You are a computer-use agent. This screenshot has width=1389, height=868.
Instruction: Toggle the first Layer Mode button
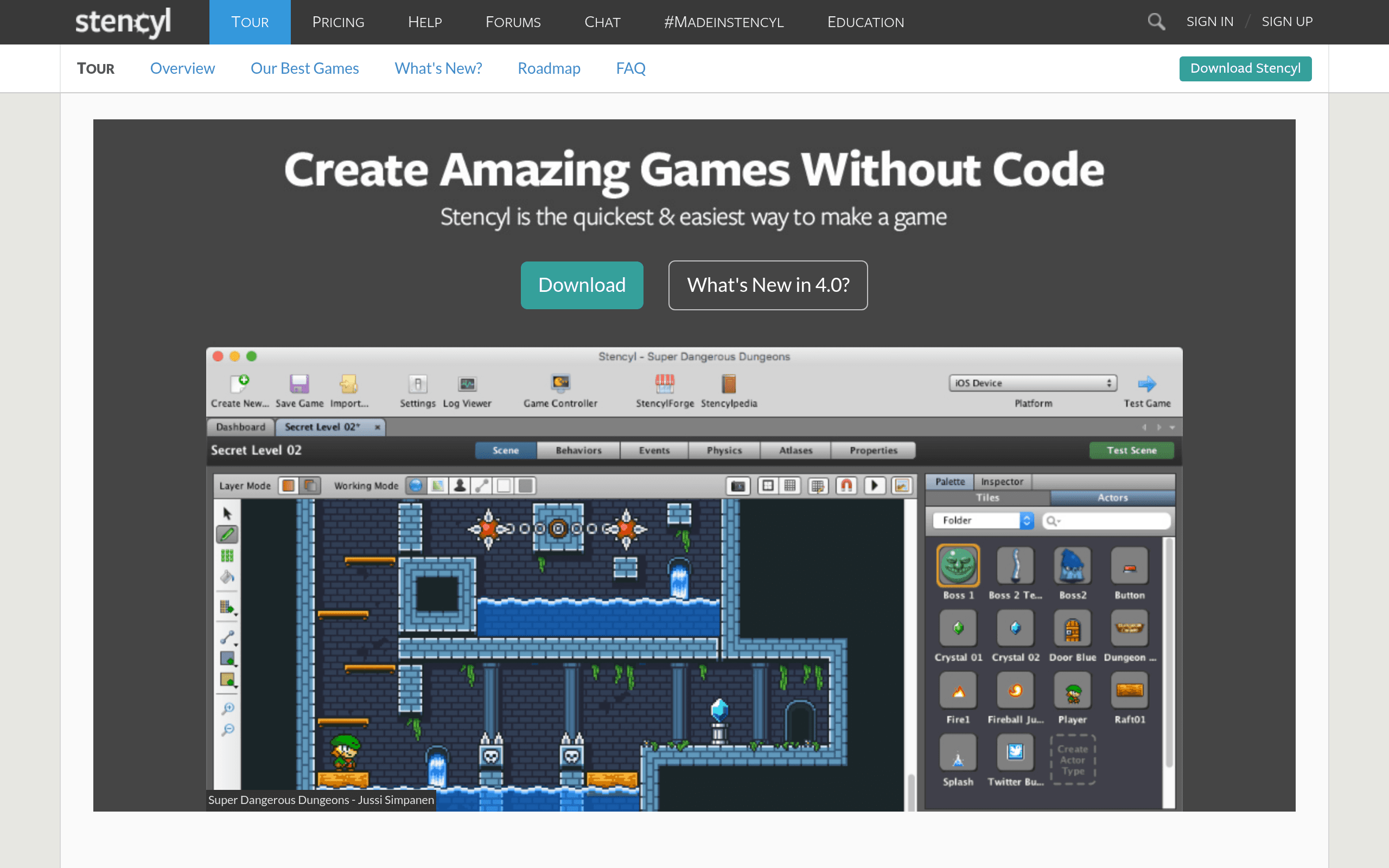tap(288, 486)
